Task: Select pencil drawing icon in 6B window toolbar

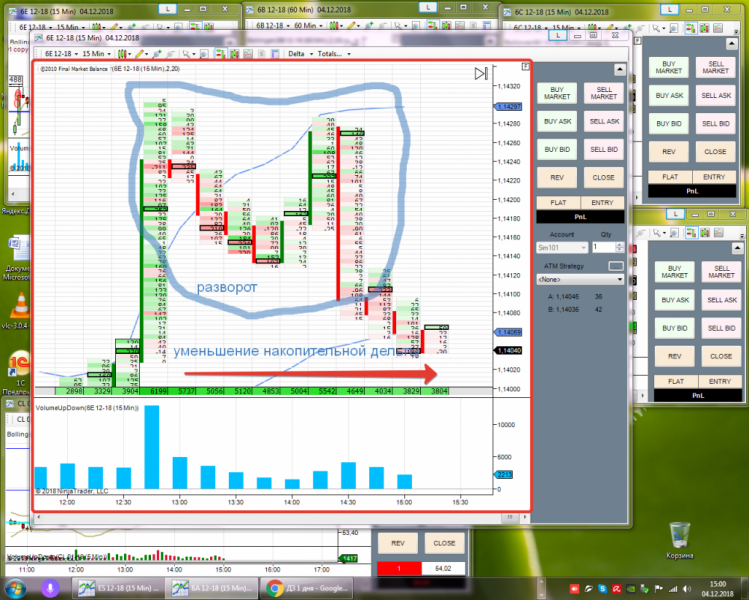Action: 352,25
